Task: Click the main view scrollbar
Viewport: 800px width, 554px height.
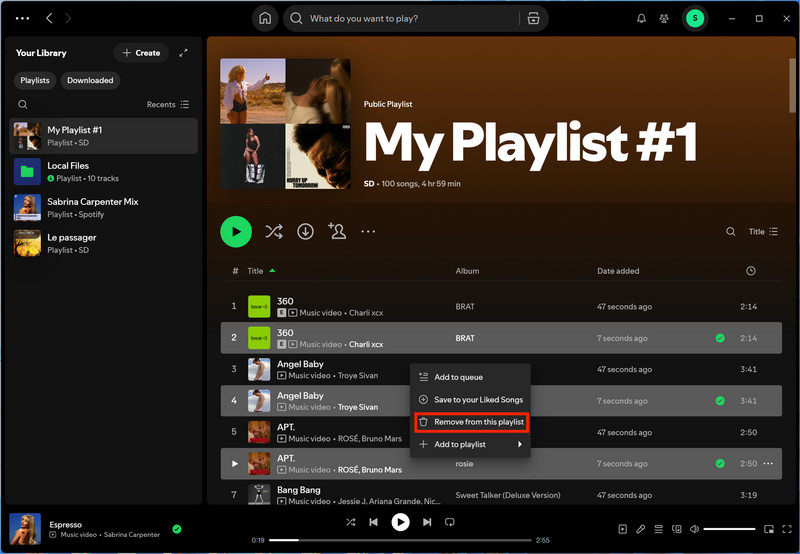Action: [792, 85]
